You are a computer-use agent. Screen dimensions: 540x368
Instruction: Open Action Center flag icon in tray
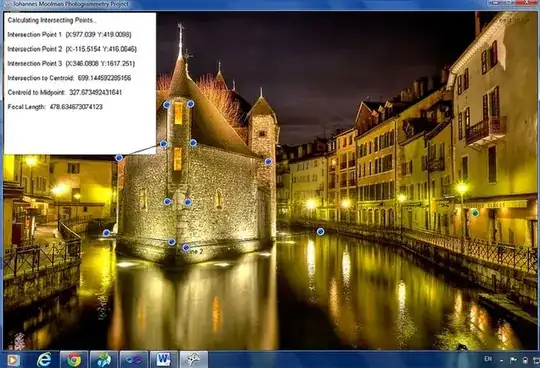pos(513,360)
